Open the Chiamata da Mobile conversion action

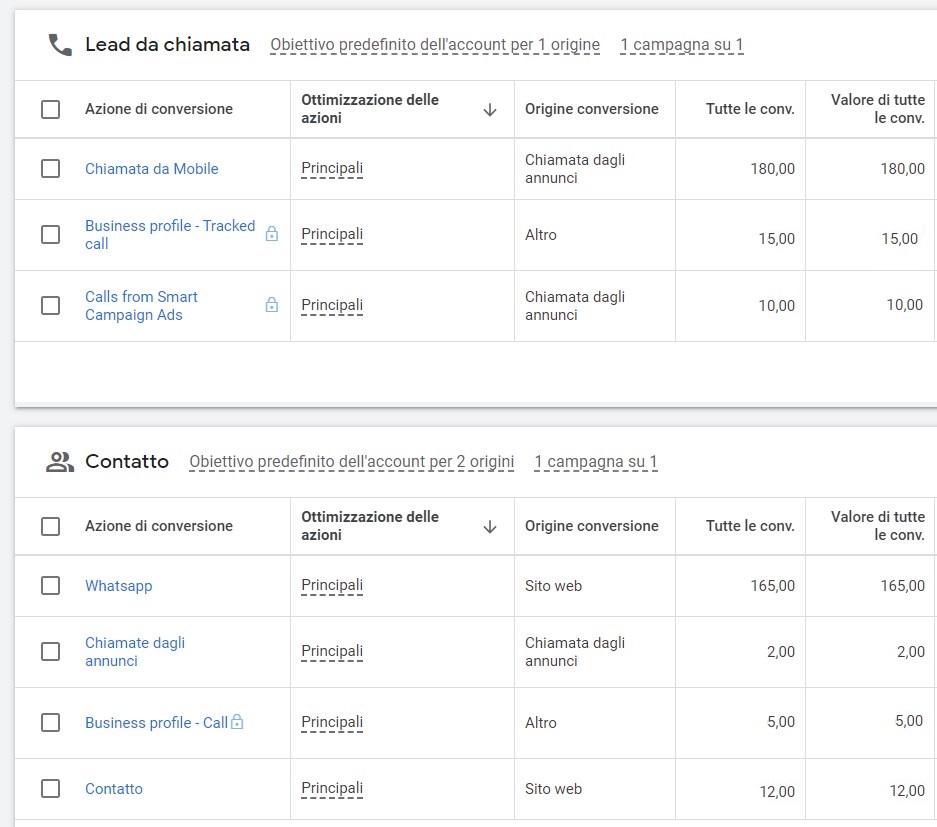point(152,169)
